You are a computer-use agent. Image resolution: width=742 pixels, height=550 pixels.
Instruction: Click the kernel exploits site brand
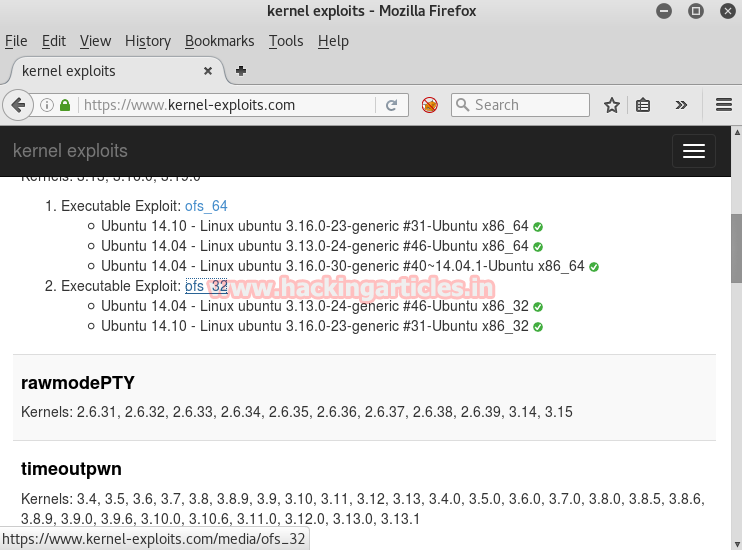point(70,151)
